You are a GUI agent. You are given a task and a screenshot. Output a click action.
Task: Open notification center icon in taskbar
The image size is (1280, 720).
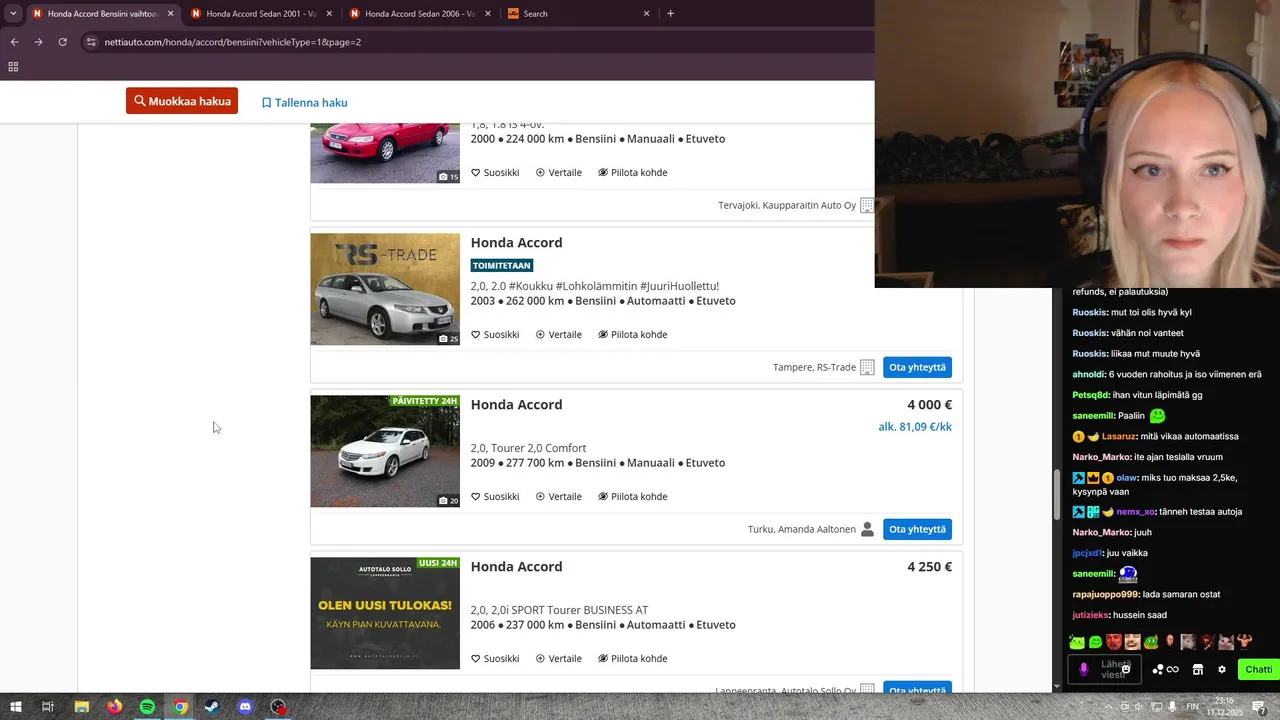[1259, 706]
